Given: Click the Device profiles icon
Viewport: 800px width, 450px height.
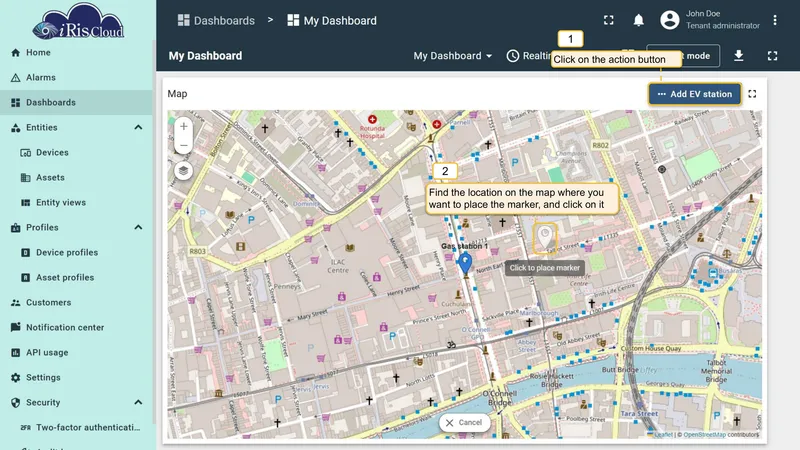Looking at the screenshot, I should click(26, 253).
